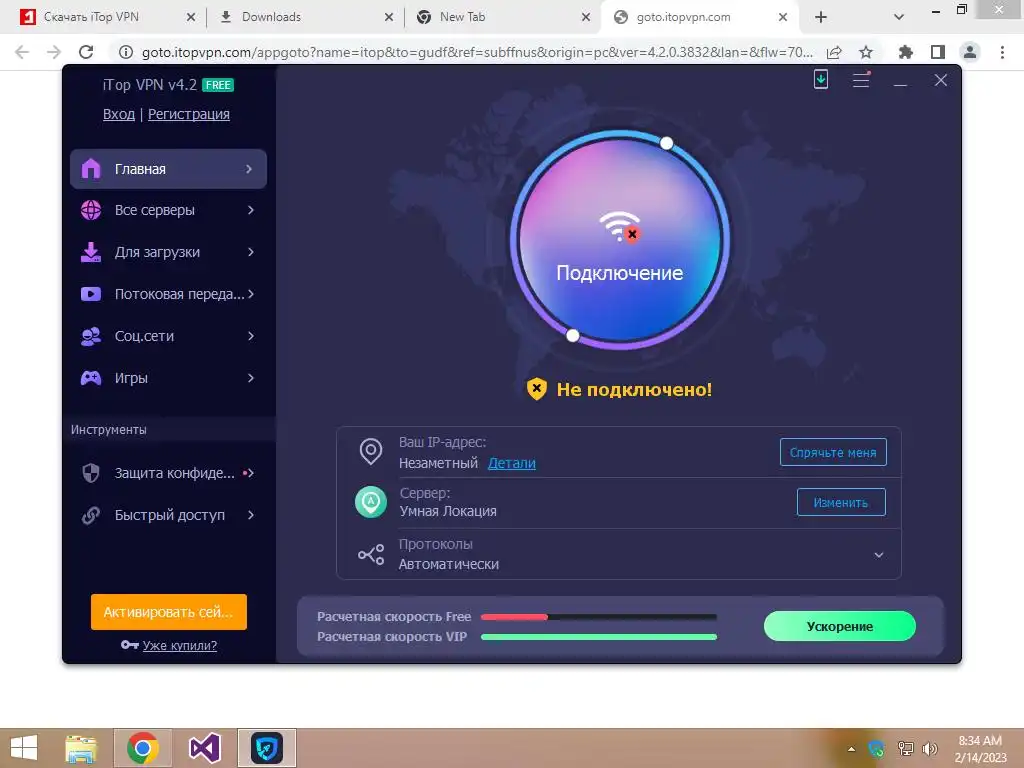Expand the Потоковая передача chevron
Image resolution: width=1024 pixels, height=768 pixels.
point(251,294)
